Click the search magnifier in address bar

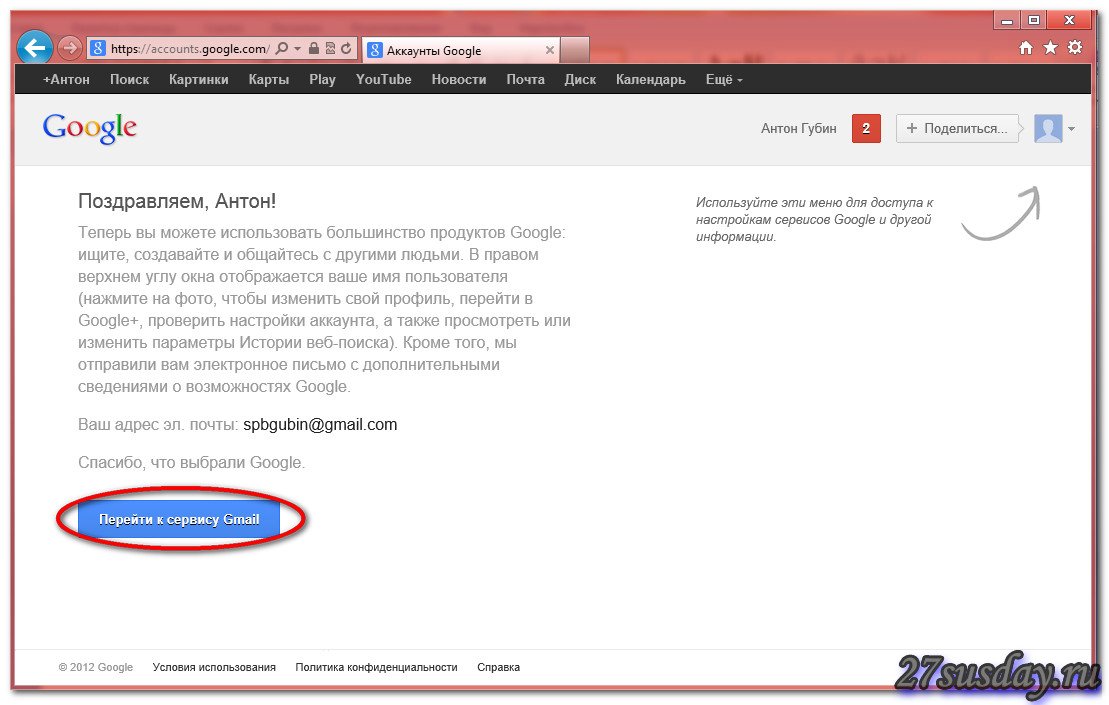click(281, 48)
